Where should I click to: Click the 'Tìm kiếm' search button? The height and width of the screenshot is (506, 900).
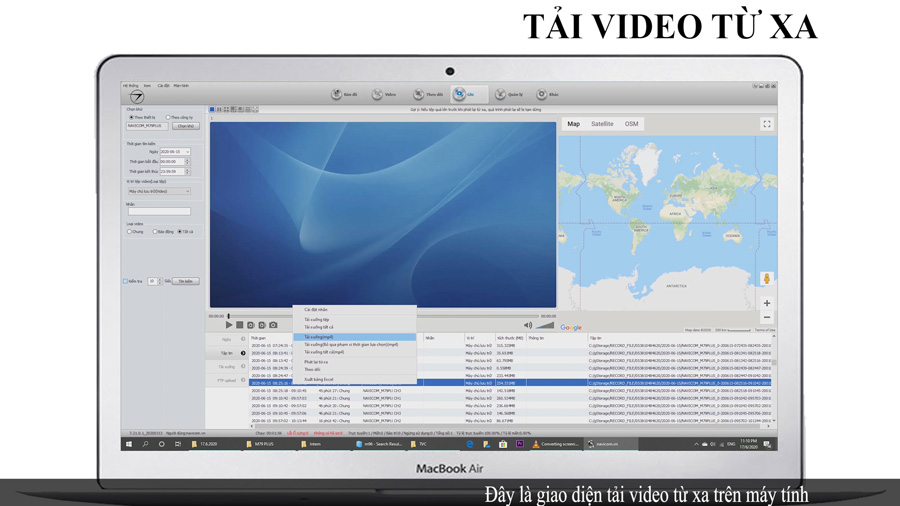(186, 281)
